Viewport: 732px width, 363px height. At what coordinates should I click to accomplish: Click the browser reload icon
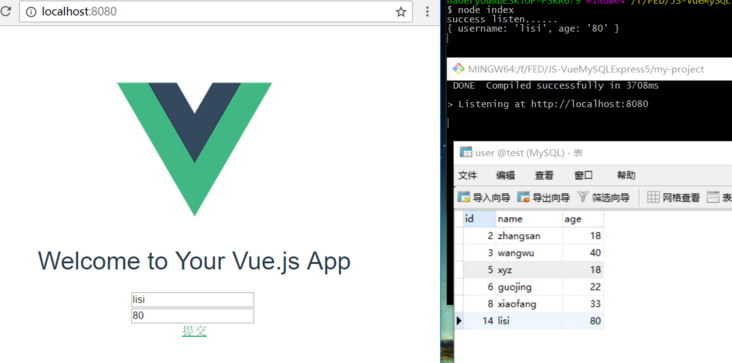pyautogui.click(x=5, y=12)
